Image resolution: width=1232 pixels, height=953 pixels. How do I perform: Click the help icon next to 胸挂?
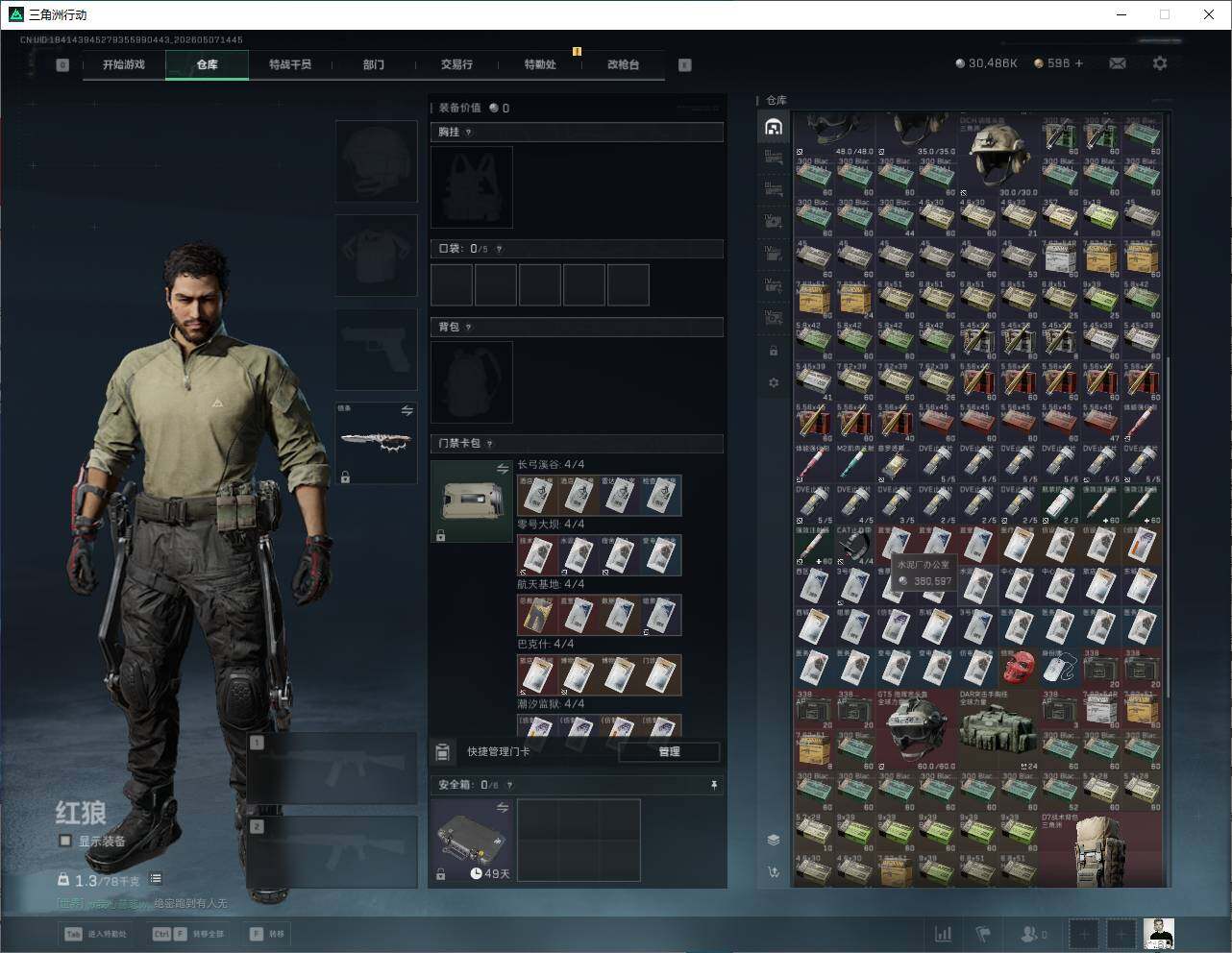469,133
